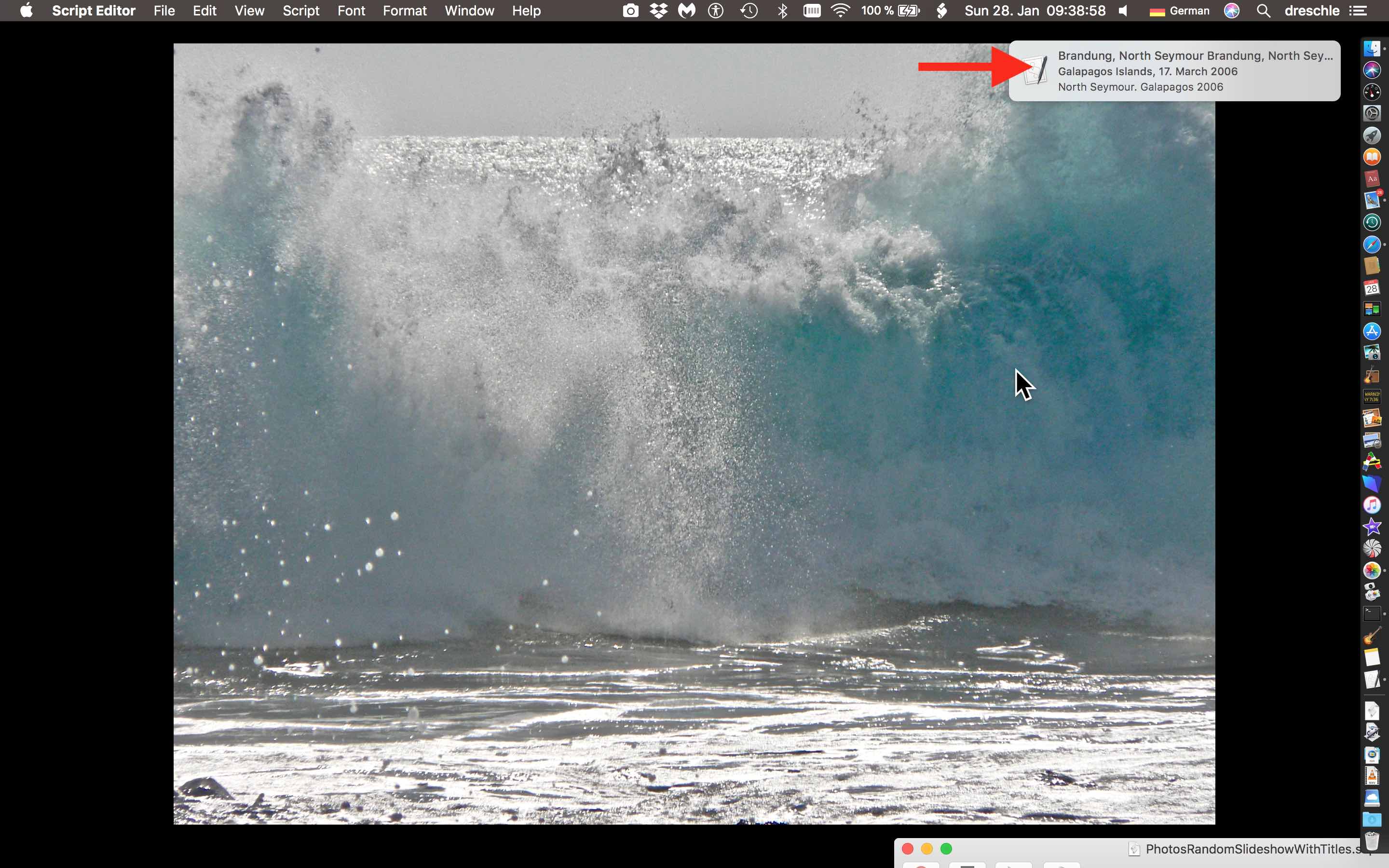The image size is (1389, 868).
Task: Click the PhotosRandomSlideshowWithTitles window title
Action: pos(1251,849)
